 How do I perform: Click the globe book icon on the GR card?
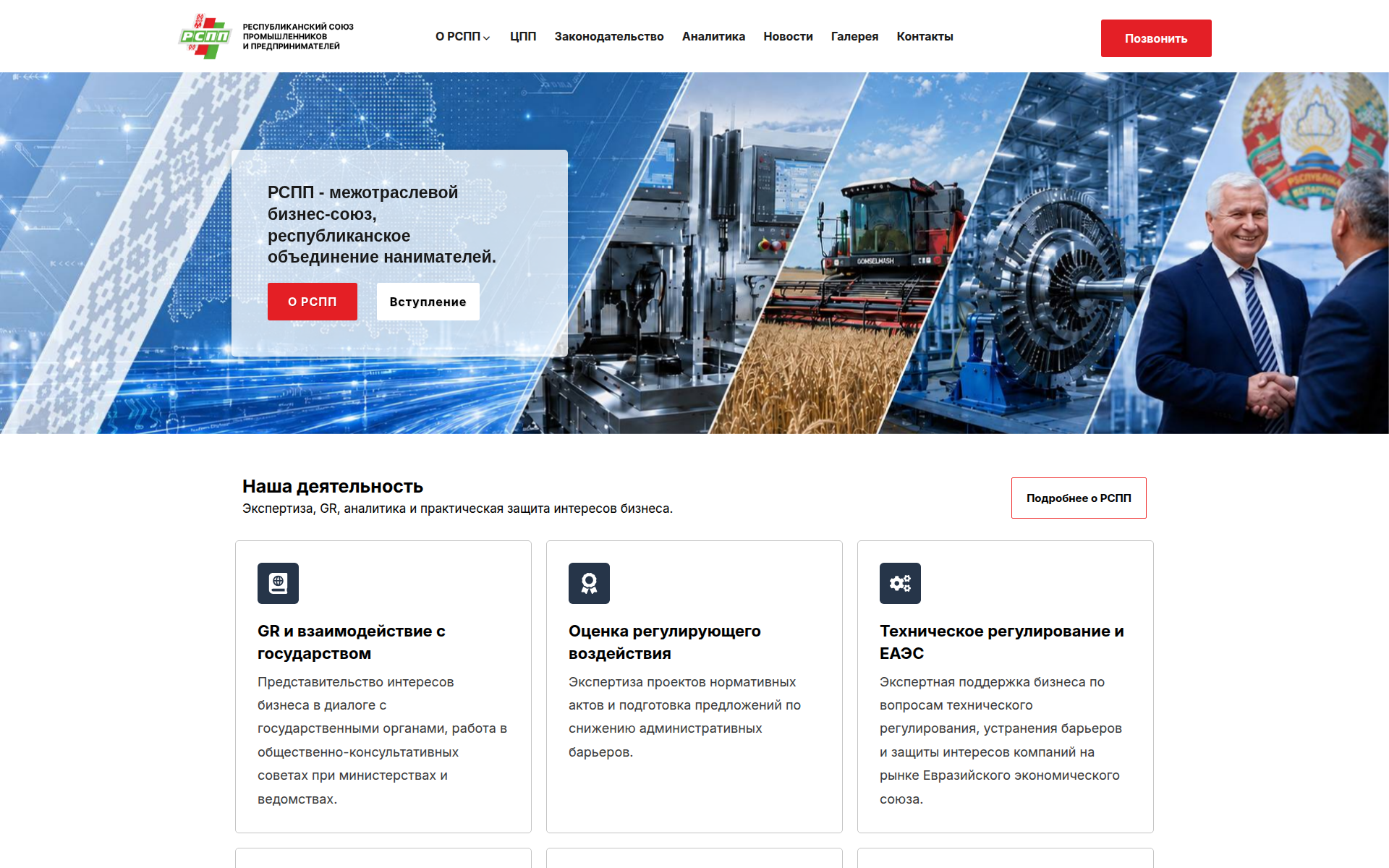278,583
